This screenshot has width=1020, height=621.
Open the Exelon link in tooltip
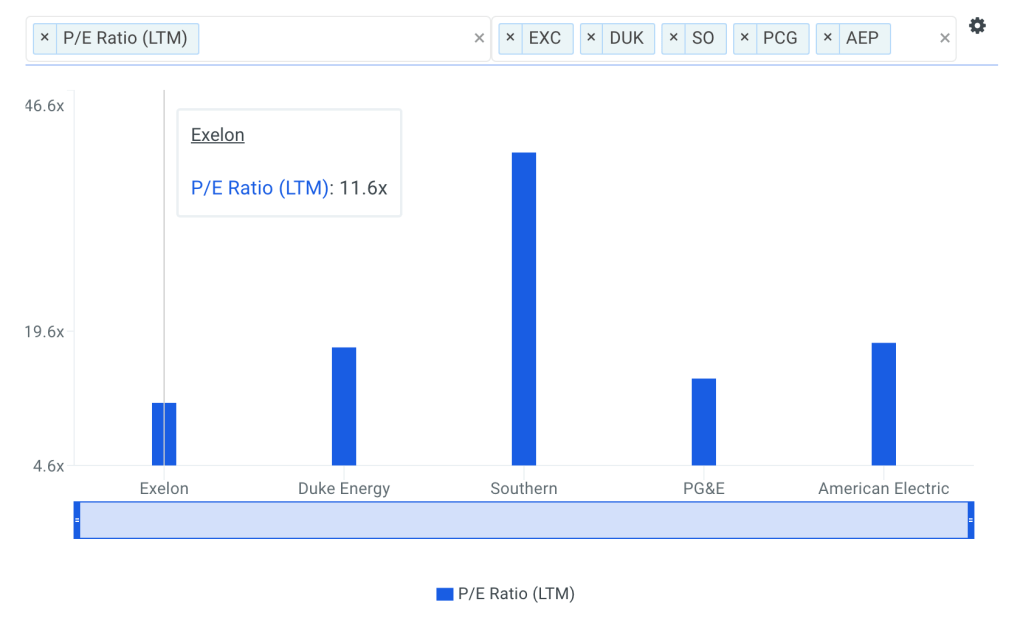217,135
